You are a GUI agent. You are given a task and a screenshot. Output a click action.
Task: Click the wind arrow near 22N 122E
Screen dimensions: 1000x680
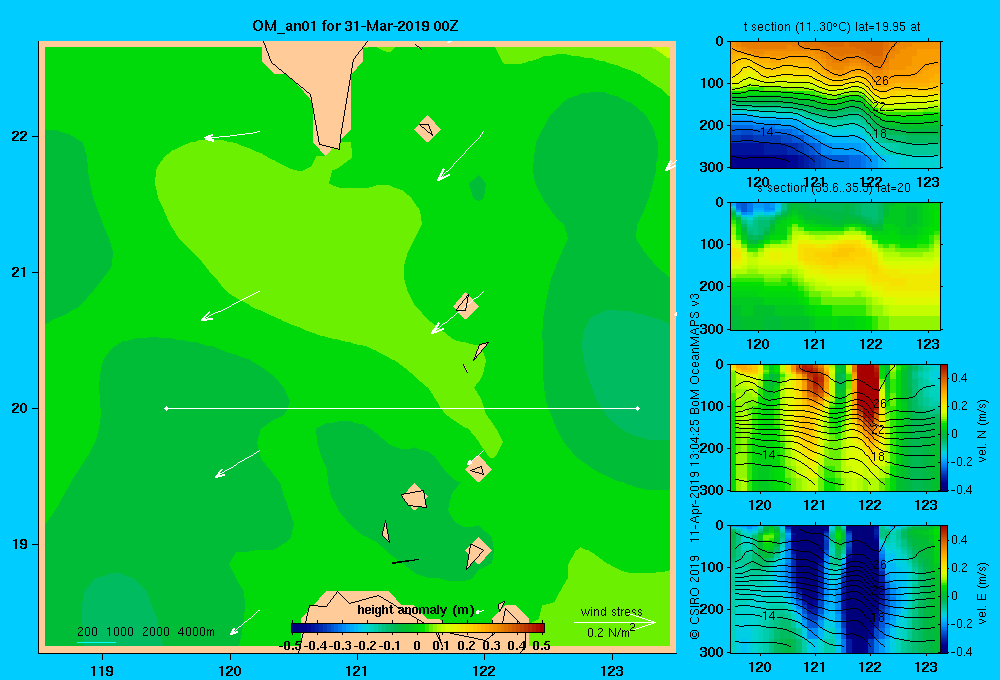pos(460,156)
